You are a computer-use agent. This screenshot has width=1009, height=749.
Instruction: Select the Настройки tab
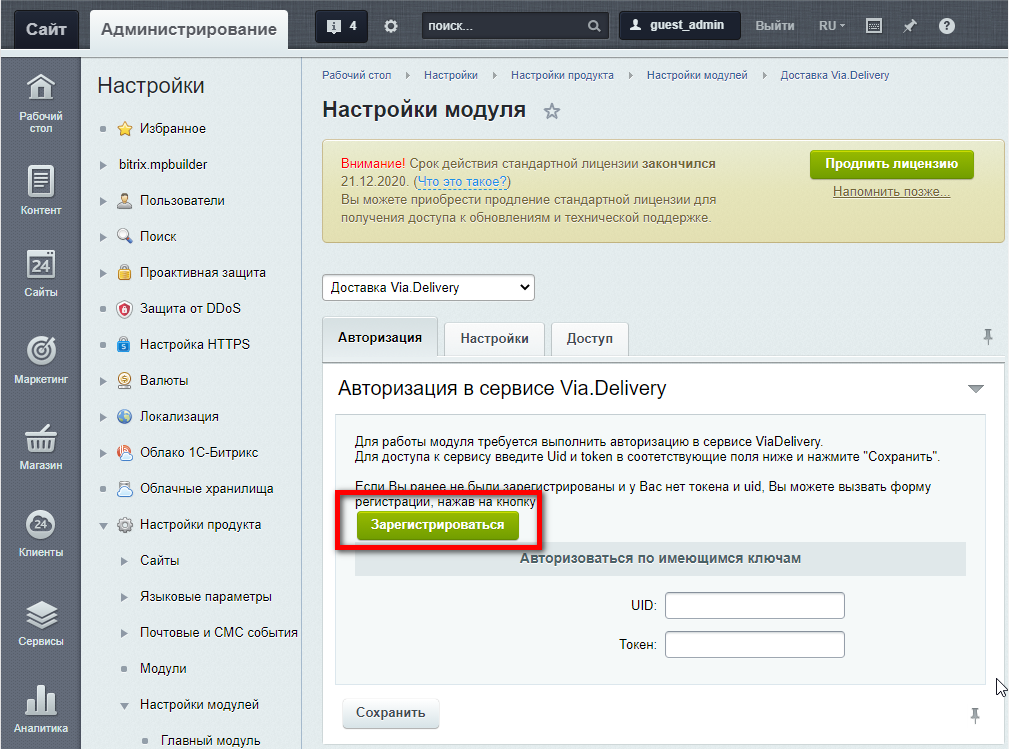pos(494,338)
